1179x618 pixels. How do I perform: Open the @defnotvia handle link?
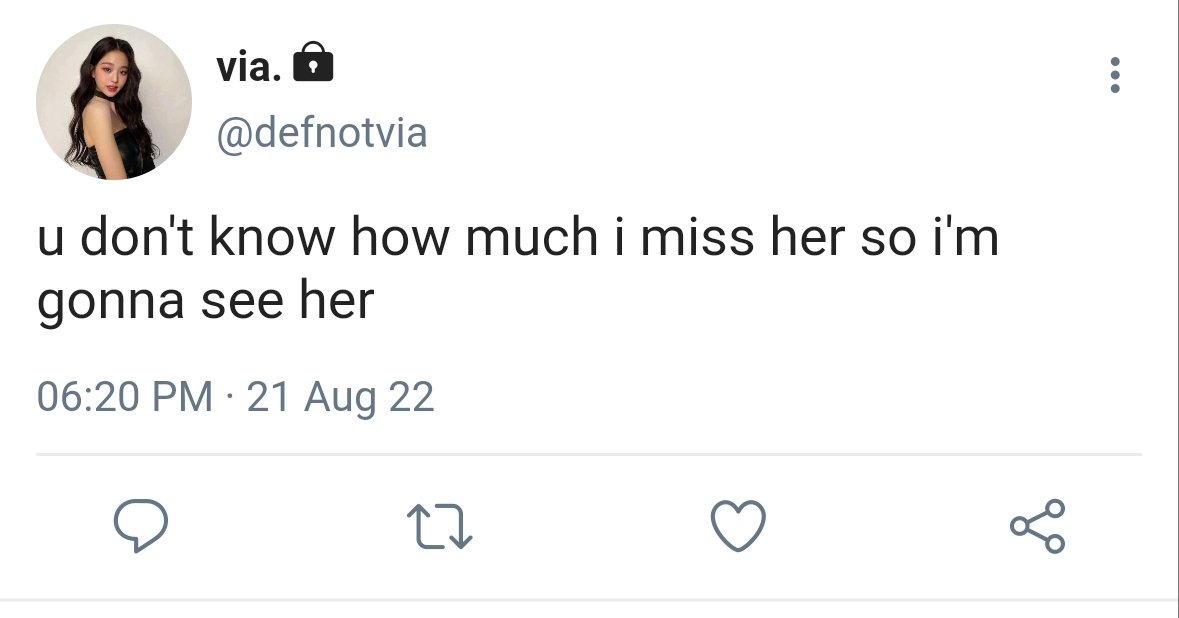tap(322, 134)
